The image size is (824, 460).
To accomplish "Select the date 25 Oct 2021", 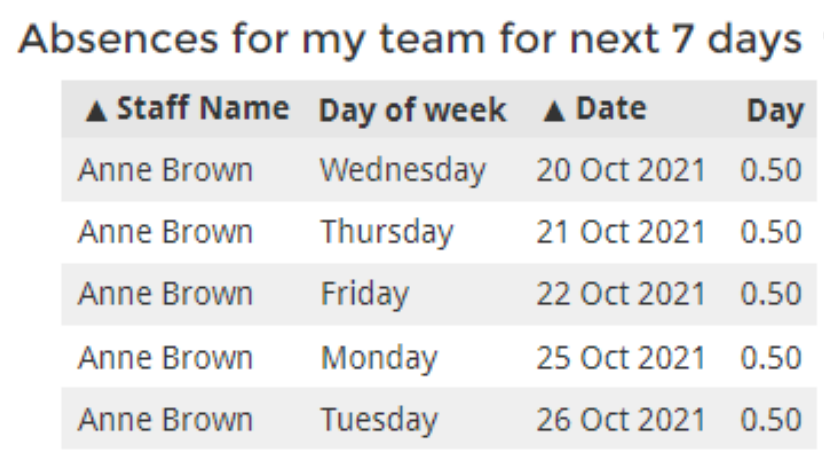I will [x=620, y=357].
